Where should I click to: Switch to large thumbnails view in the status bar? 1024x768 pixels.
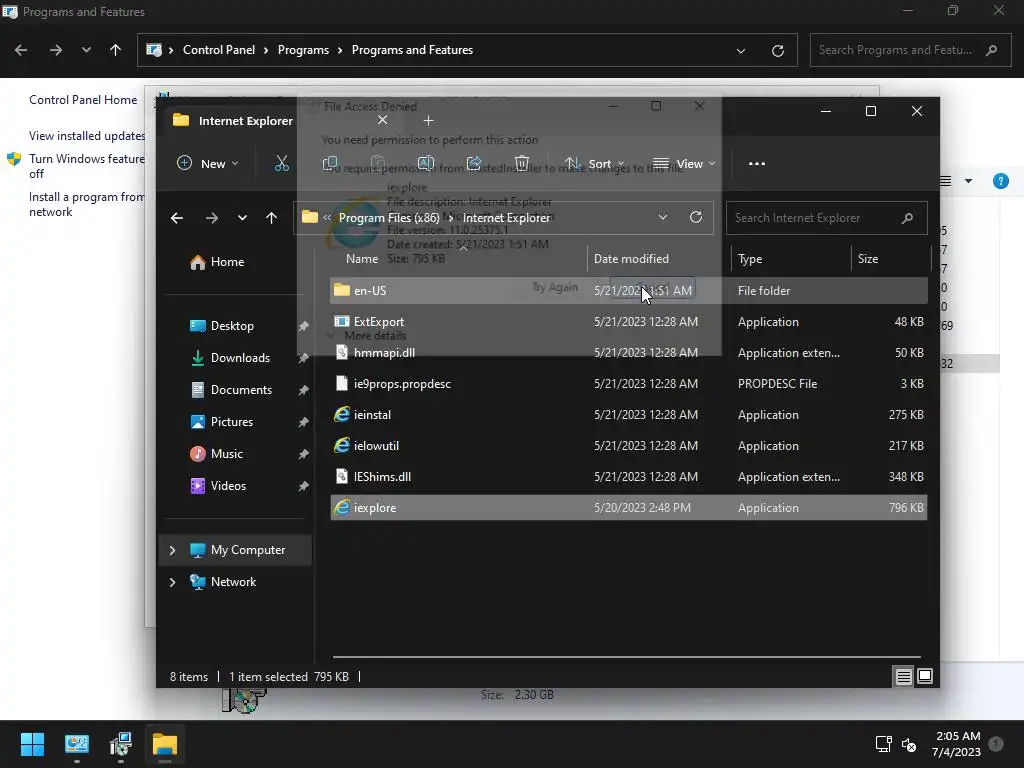tap(925, 677)
